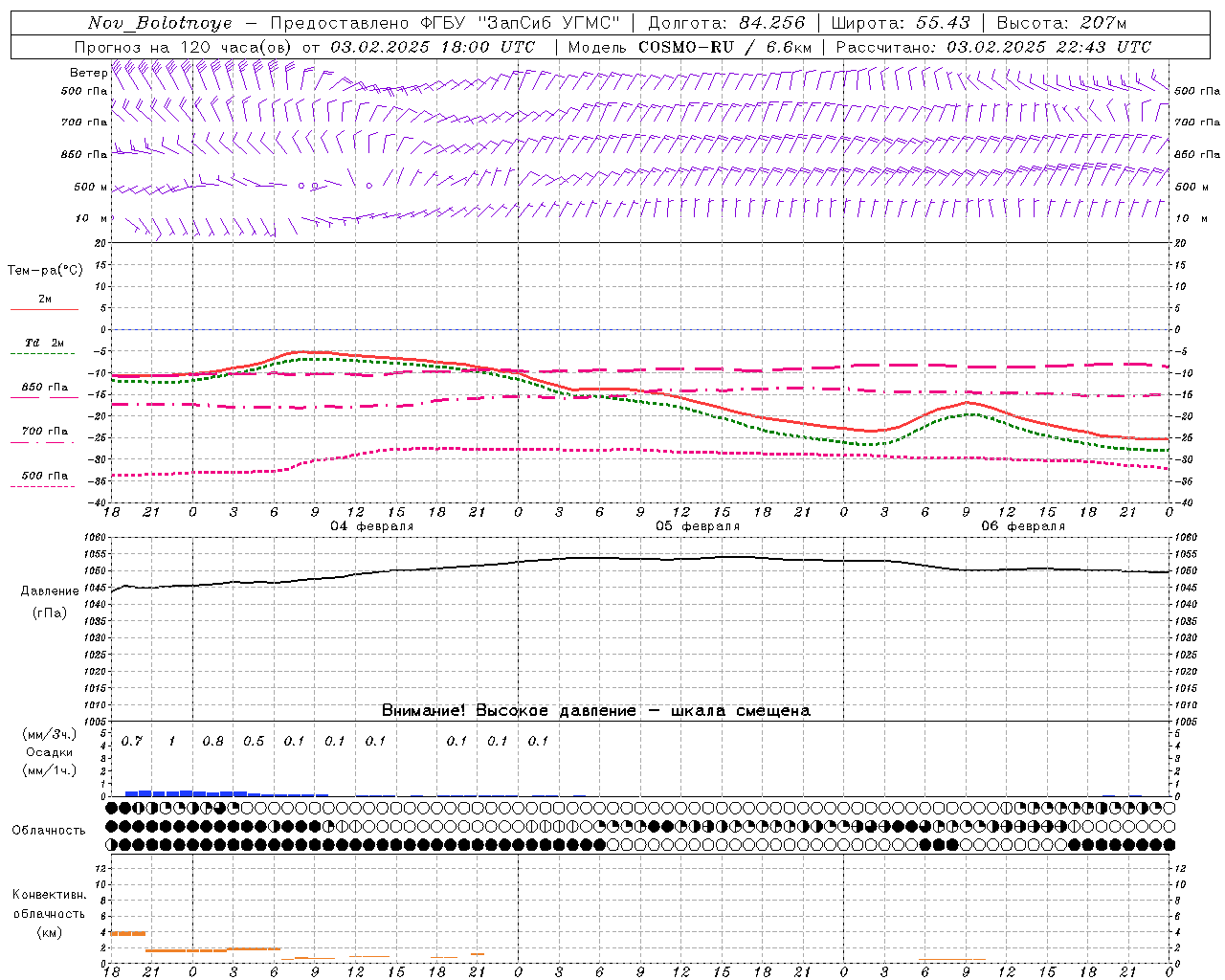
Task: Click the 1005 value on left pressure axis
Action: point(96,722)
